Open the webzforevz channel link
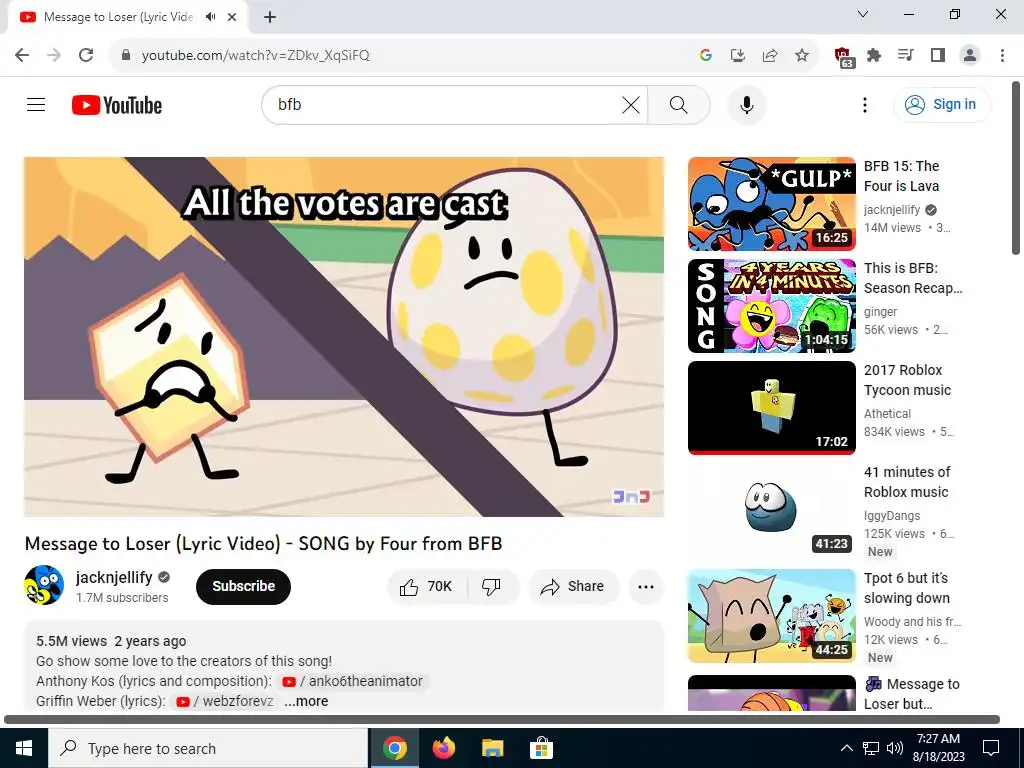Screen dimensions: 1024x768 (225, 701)
